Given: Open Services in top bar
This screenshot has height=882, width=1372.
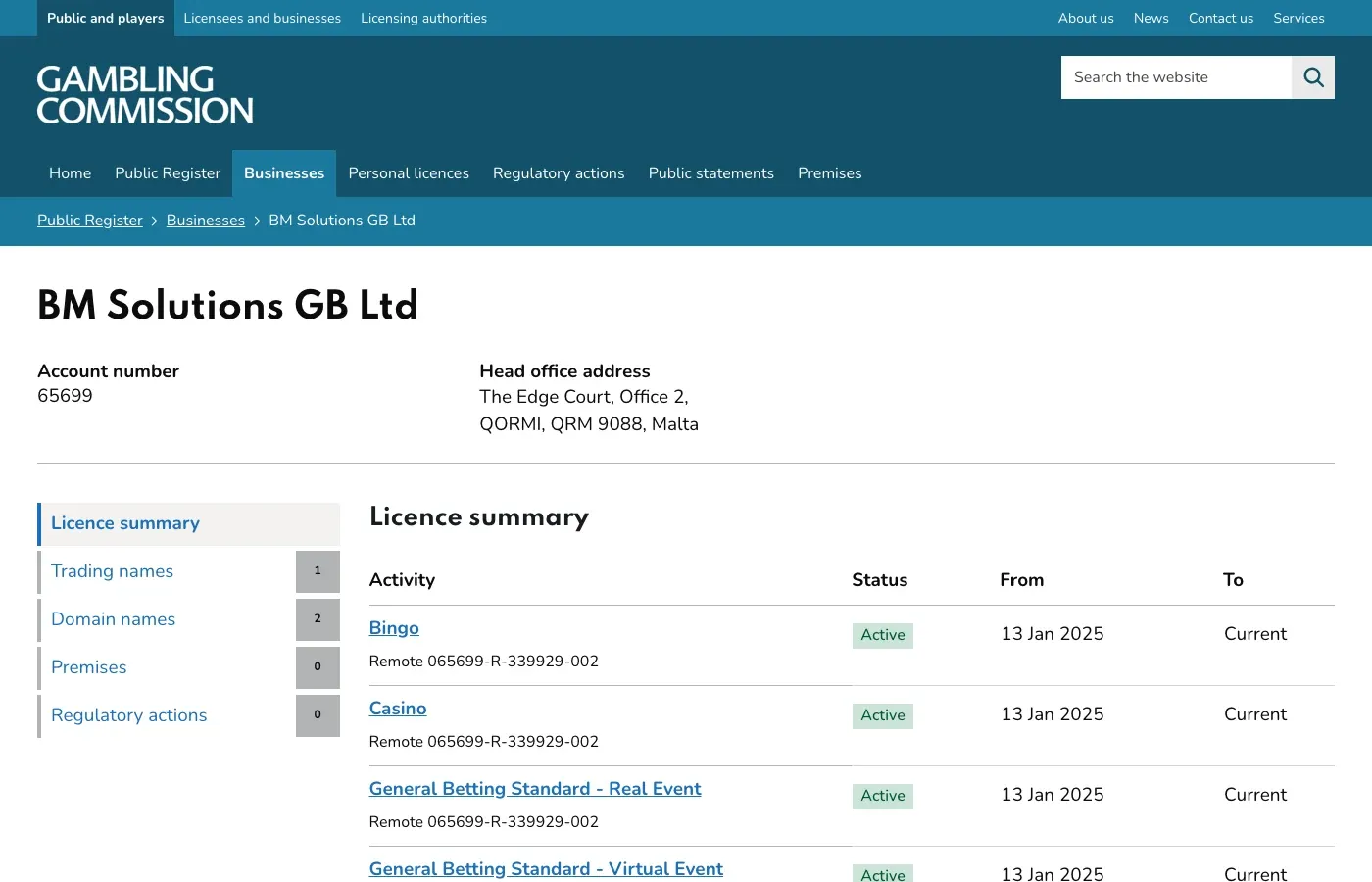Looking at the screenshot, I should pos(1298,18).
